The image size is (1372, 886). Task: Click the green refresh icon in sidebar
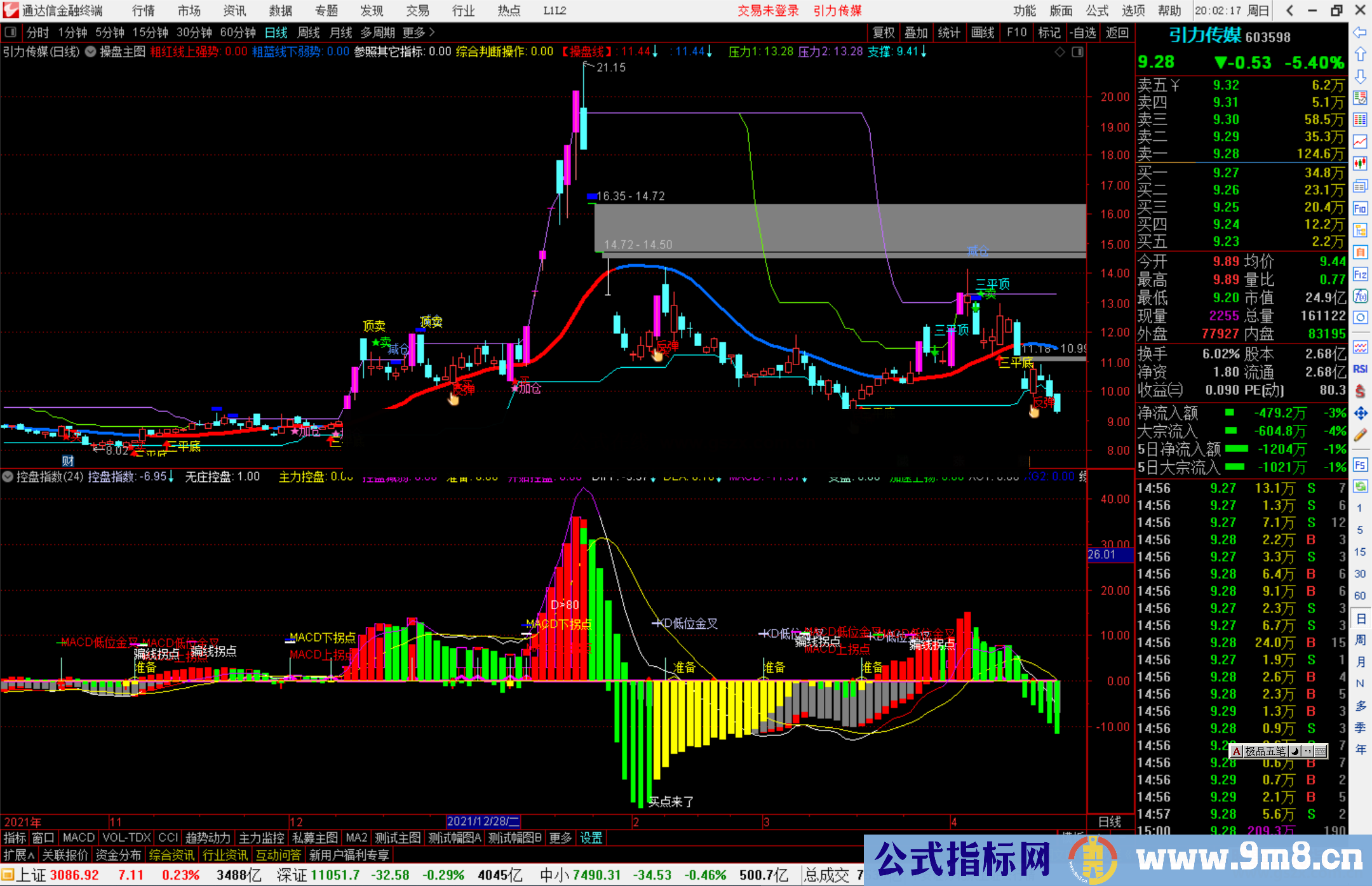pyautogui.click(x=1360, y=486)
